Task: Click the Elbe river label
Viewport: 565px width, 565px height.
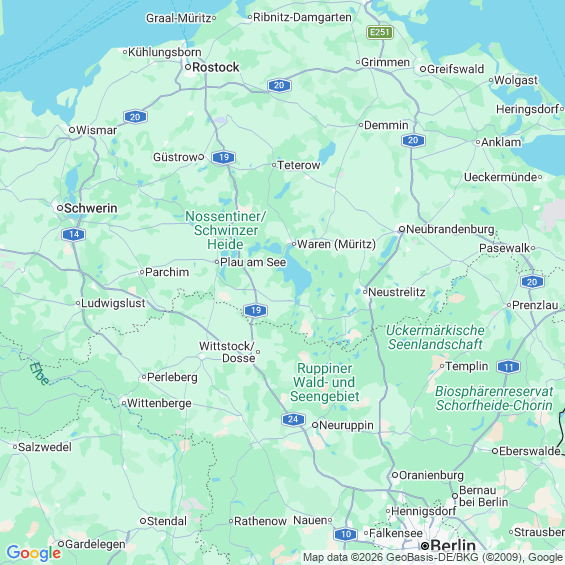Action: [39, 373]
